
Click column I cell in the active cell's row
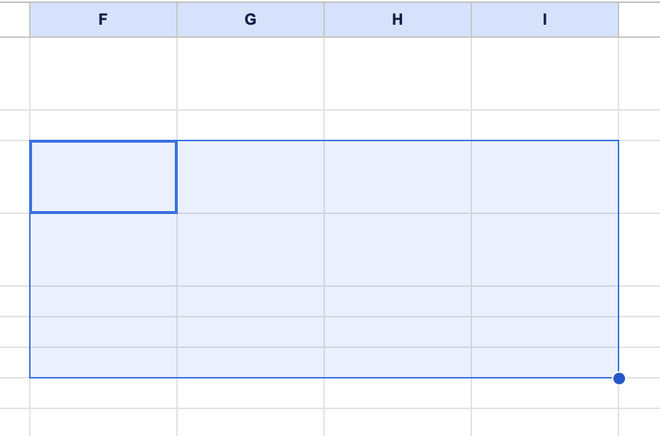point(544,176)
